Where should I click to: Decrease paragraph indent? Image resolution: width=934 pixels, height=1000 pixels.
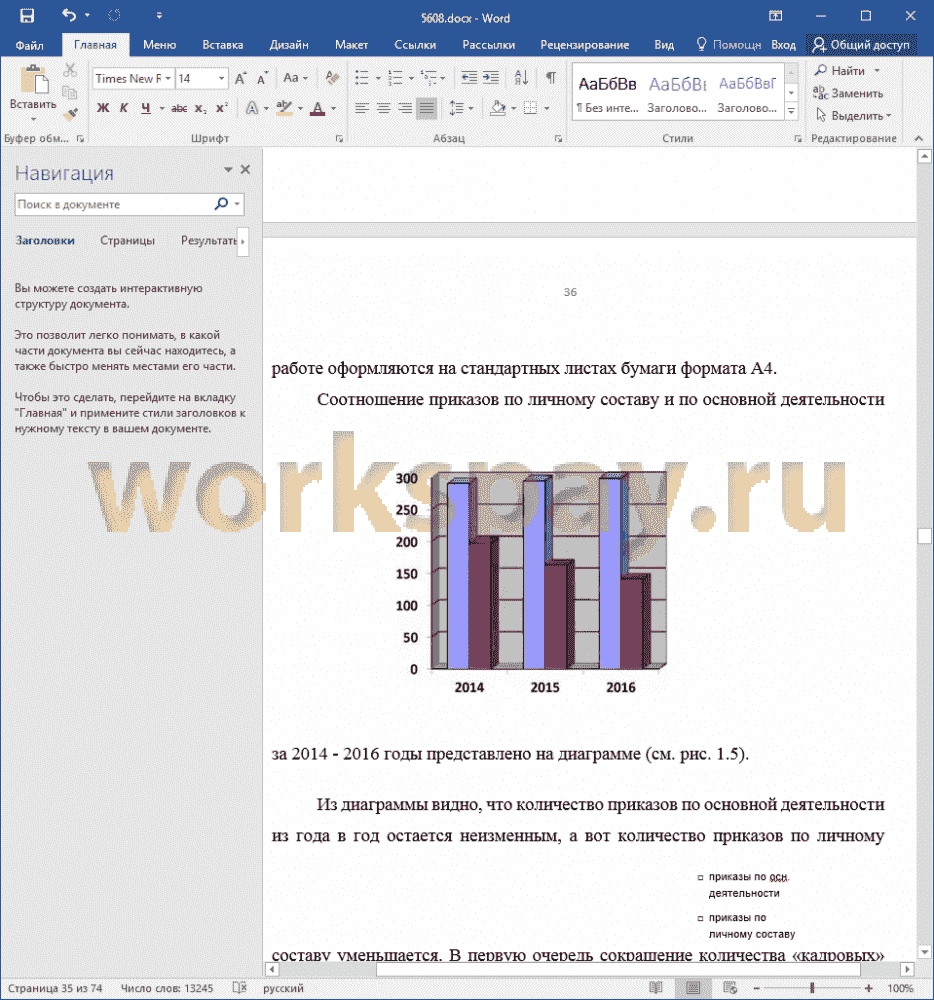coord(469,78)
